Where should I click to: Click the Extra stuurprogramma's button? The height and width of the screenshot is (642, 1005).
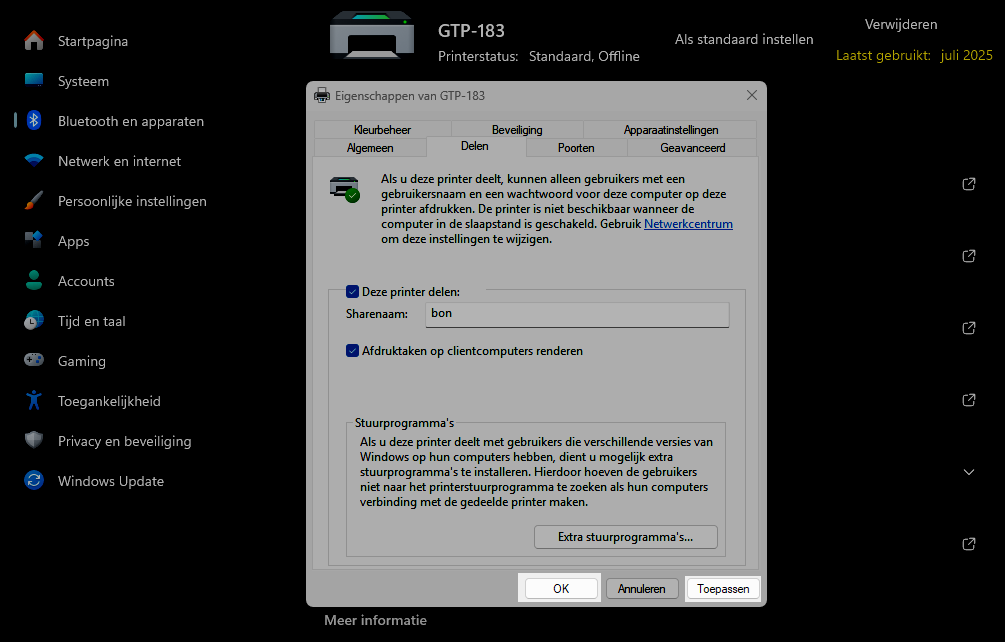pos(625,537)
